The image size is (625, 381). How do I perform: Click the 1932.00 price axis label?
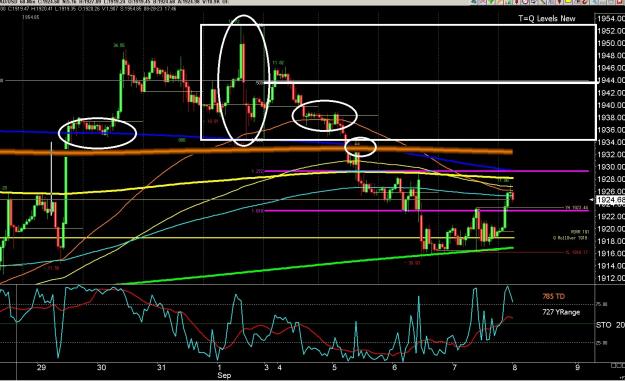[611, 154]
